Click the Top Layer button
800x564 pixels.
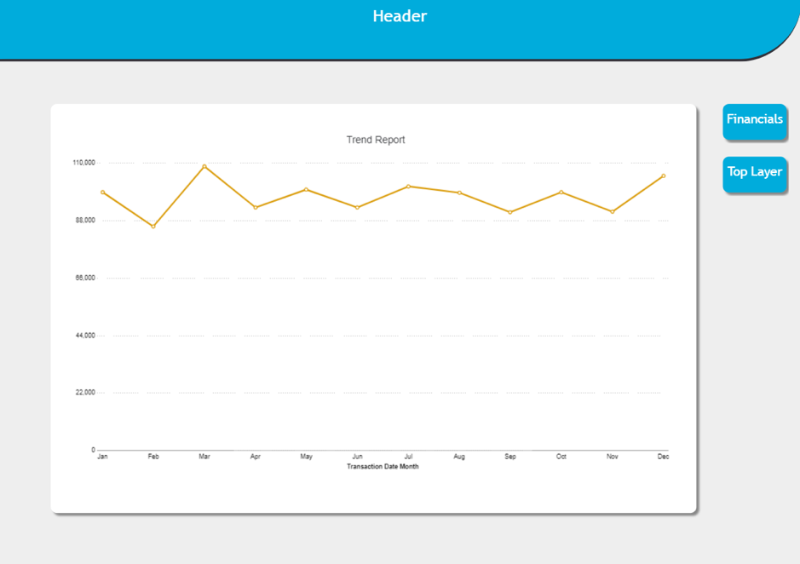(754, 172)
